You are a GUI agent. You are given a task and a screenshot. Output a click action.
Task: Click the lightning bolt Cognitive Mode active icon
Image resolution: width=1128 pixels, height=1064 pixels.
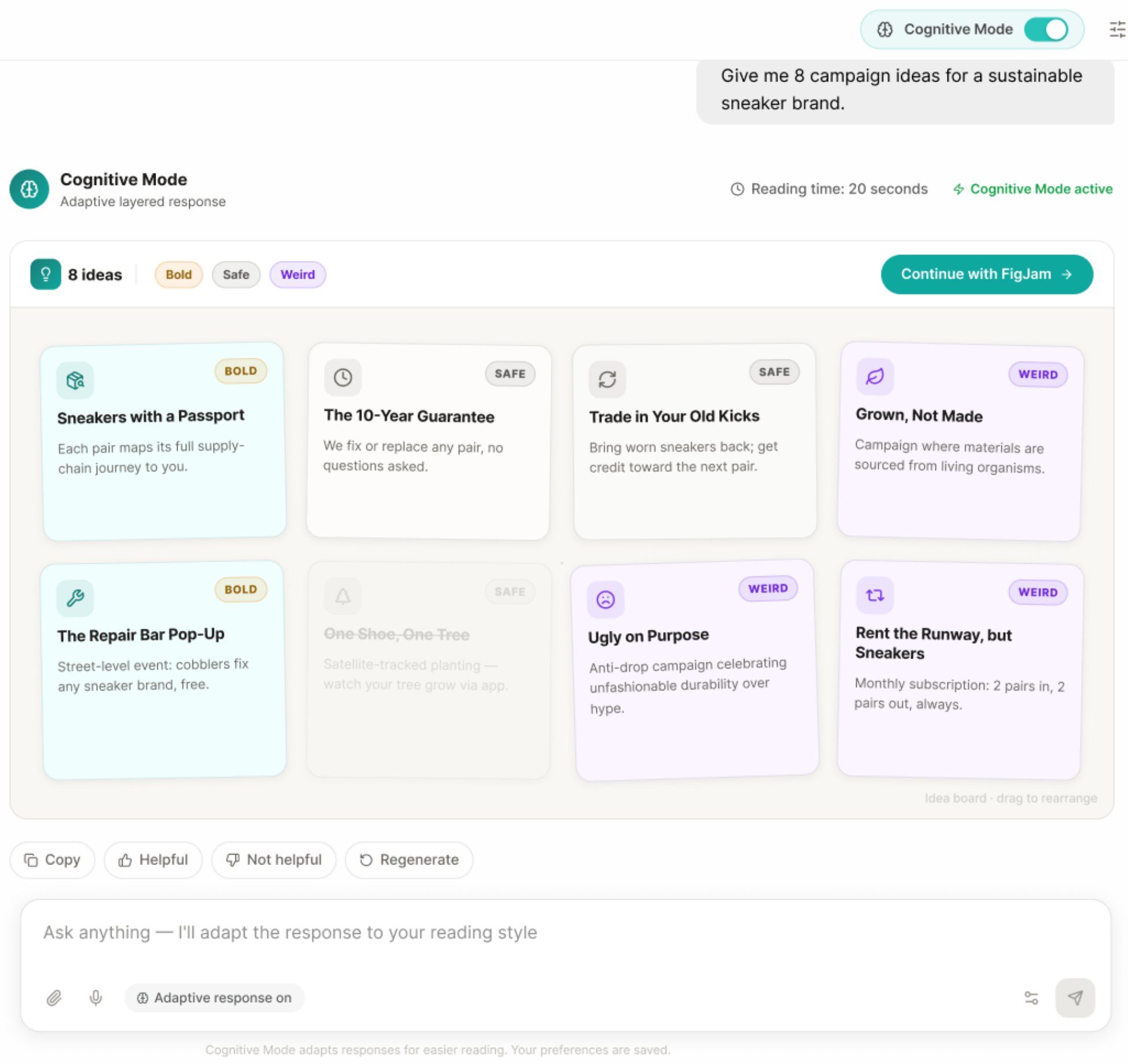[959, 189]
